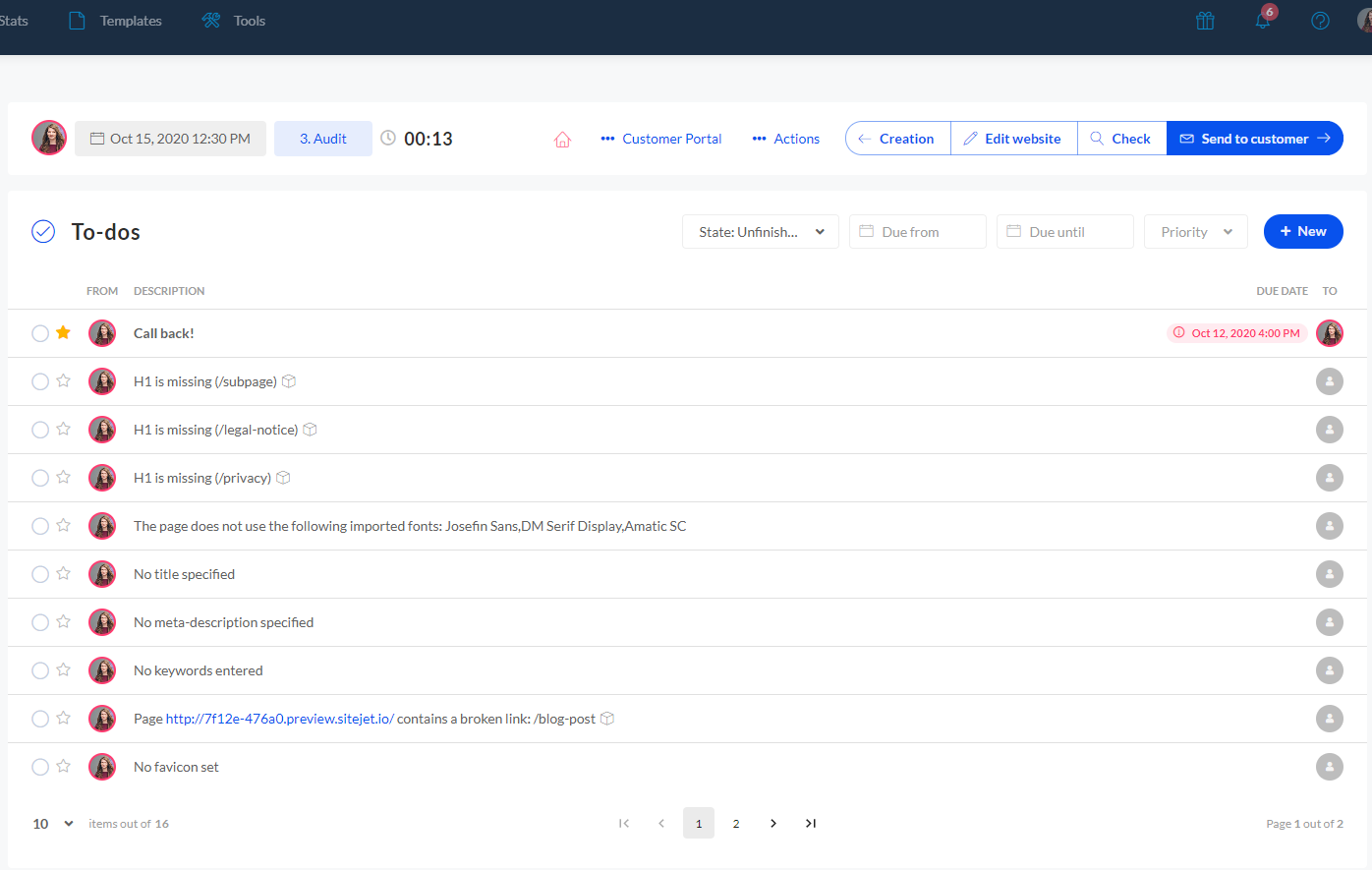The width and height of the screenshot is (1372, 870).
Task: Click the gift icon in top bar
Action: coord(1205,21)
